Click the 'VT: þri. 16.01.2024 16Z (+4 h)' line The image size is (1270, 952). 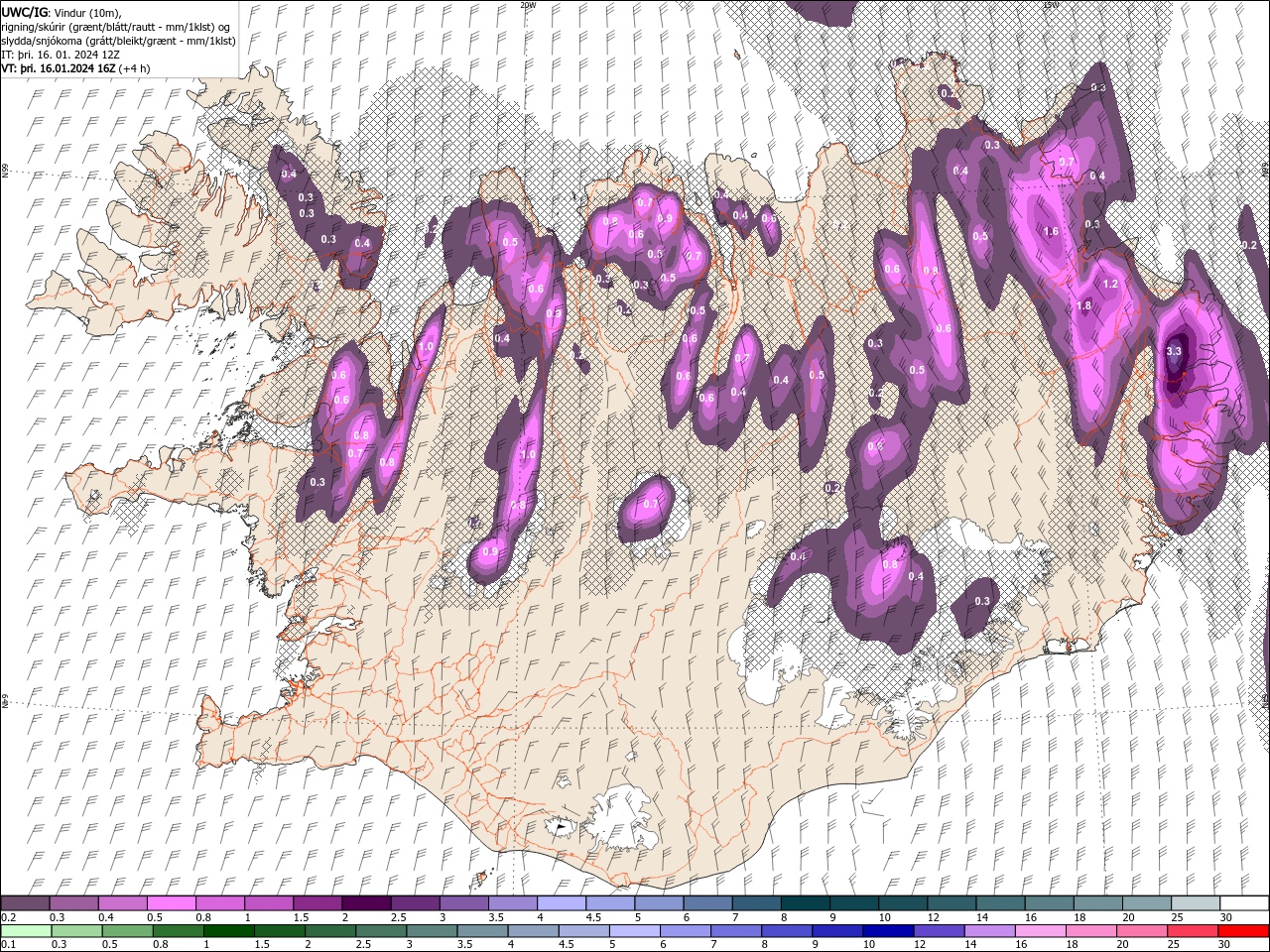point(76,68)
